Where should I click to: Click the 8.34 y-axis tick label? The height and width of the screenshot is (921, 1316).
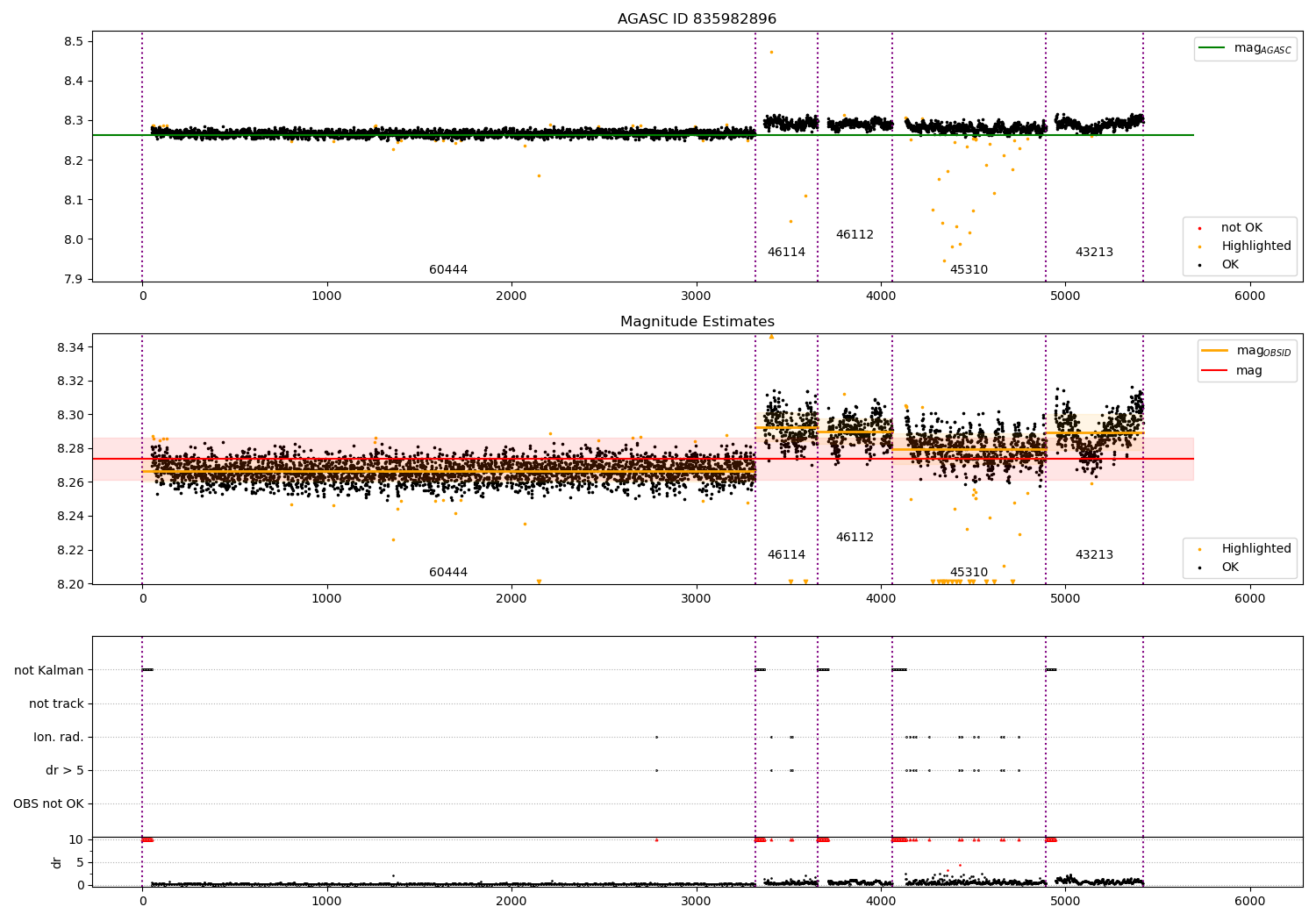tap(70, 348)
